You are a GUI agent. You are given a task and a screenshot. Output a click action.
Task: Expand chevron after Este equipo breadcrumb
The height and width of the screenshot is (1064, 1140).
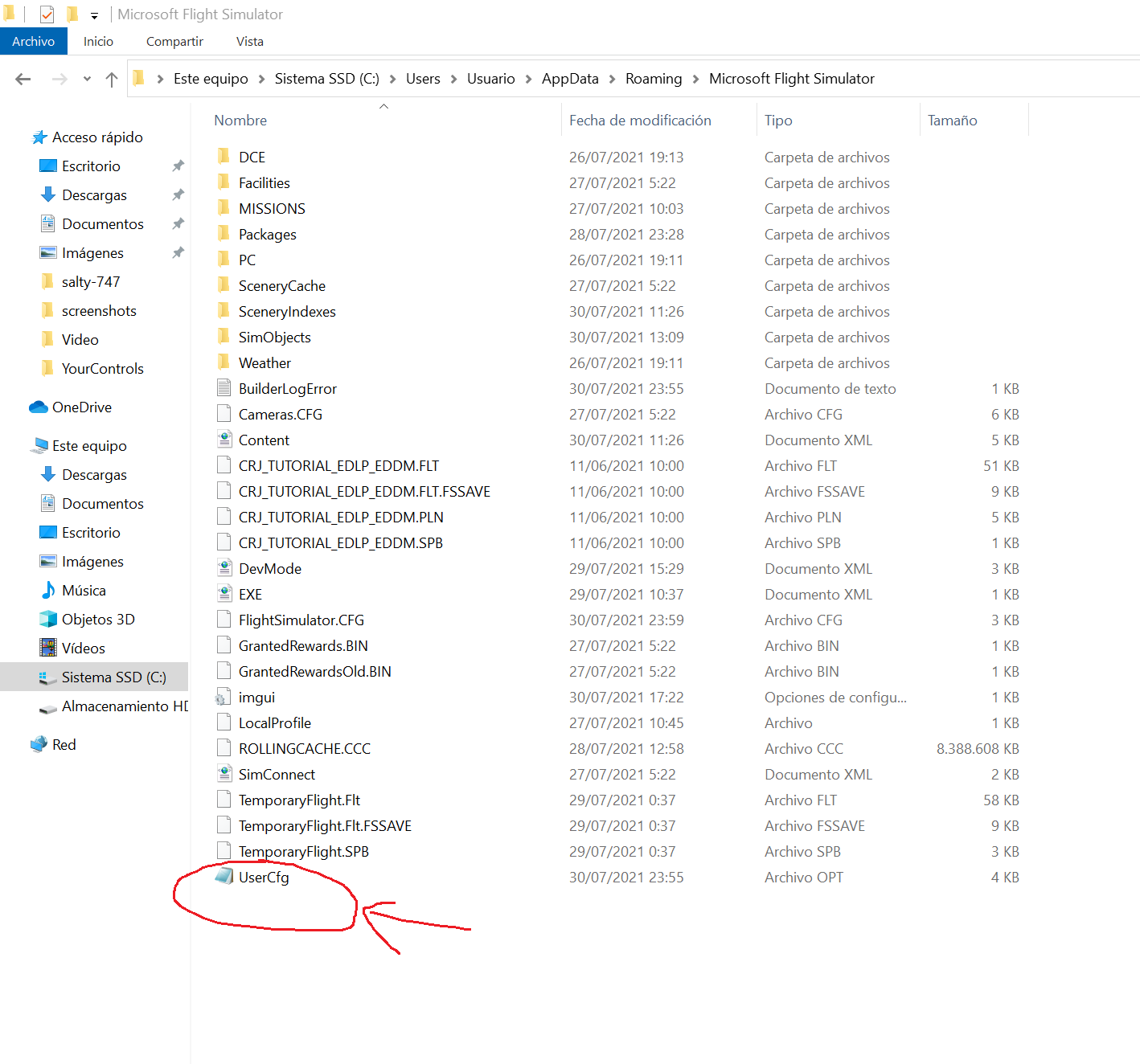pyautogui.click(x=262, y=79)
